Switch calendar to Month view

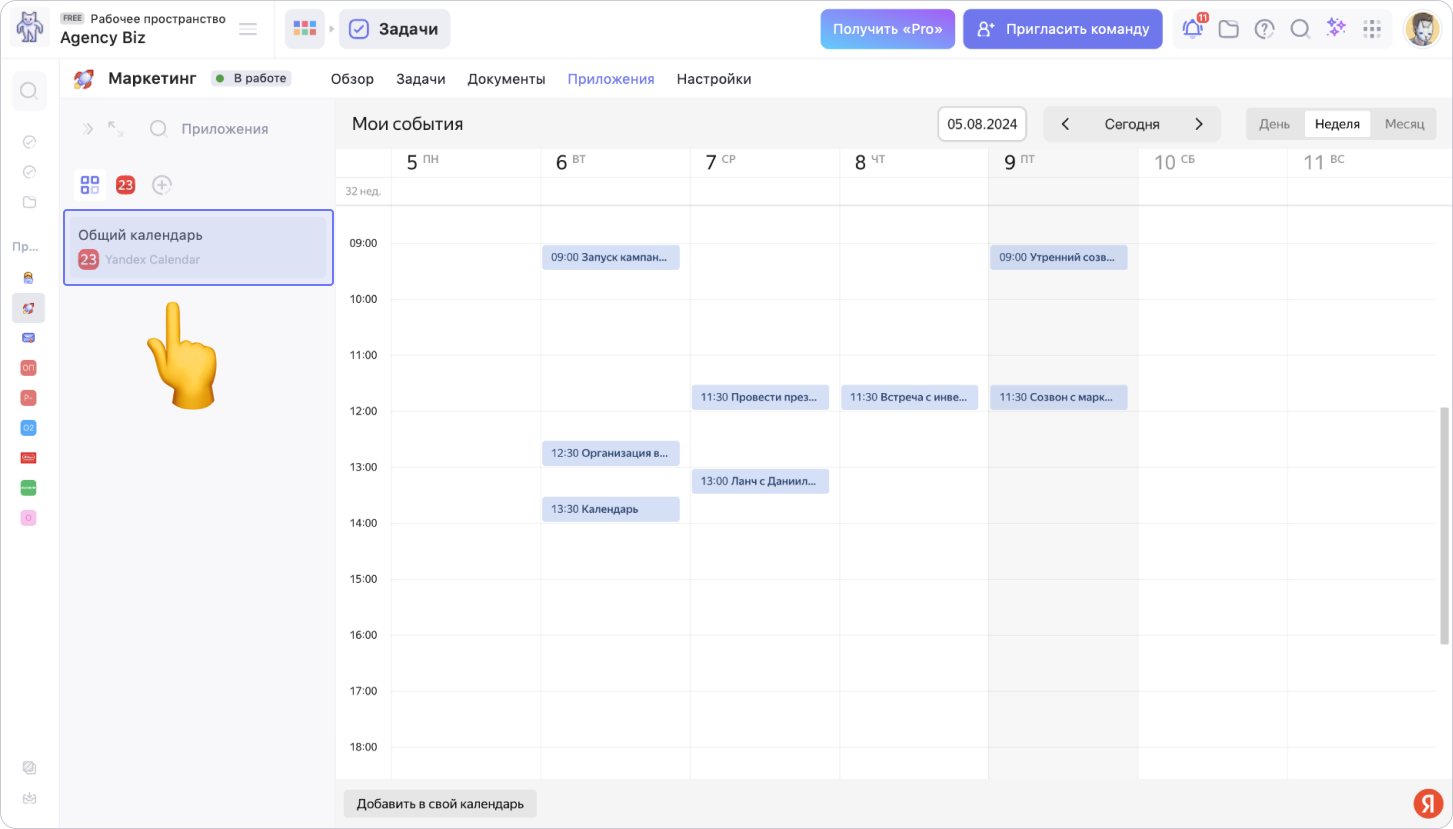click(x=1404, y=124)
